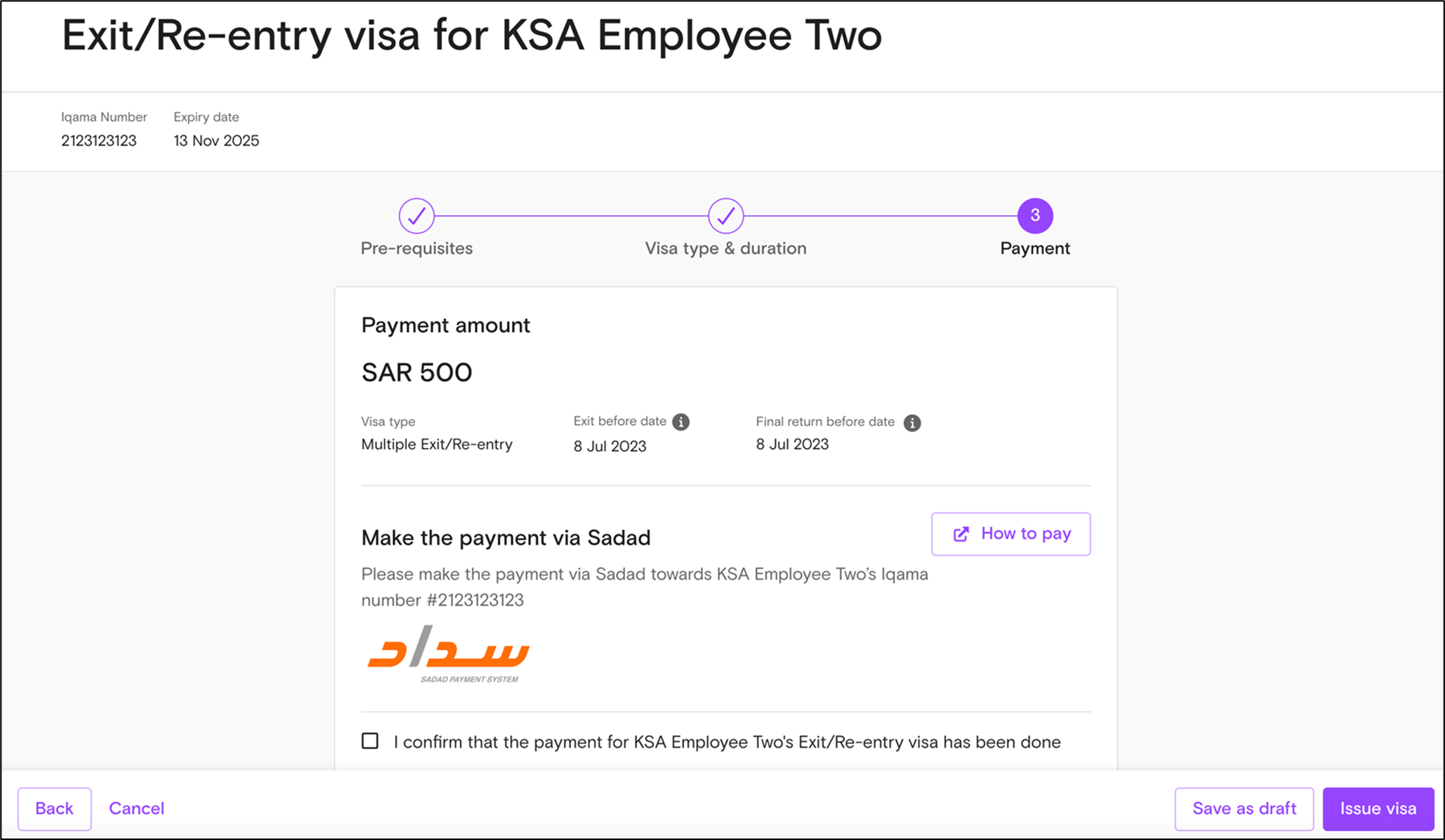This screenshot has width=1445, height=840.
Task: Open the How to pay guide
Action: tap(1010, 533)
